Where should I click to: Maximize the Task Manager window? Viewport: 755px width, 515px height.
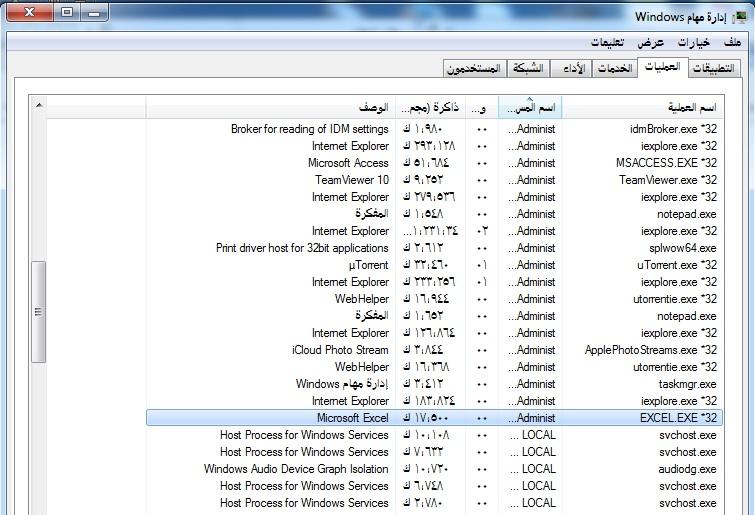(67, 13)
